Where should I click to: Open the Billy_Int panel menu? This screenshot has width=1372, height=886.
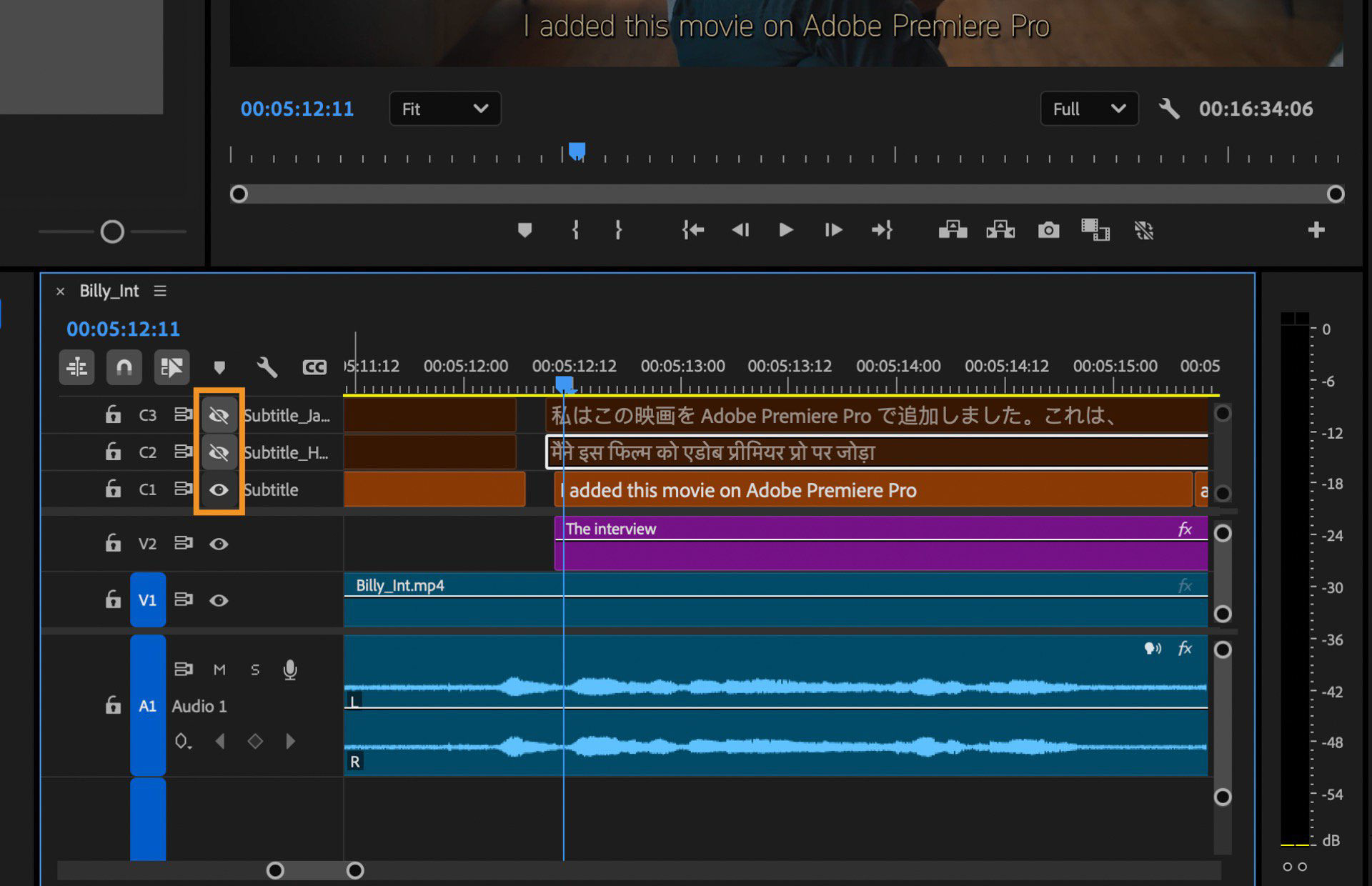point(160,291)
